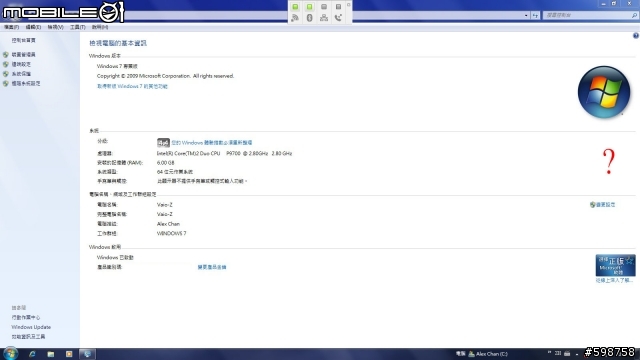
Task: Close the floating connectivity panel
Action: 349,4
